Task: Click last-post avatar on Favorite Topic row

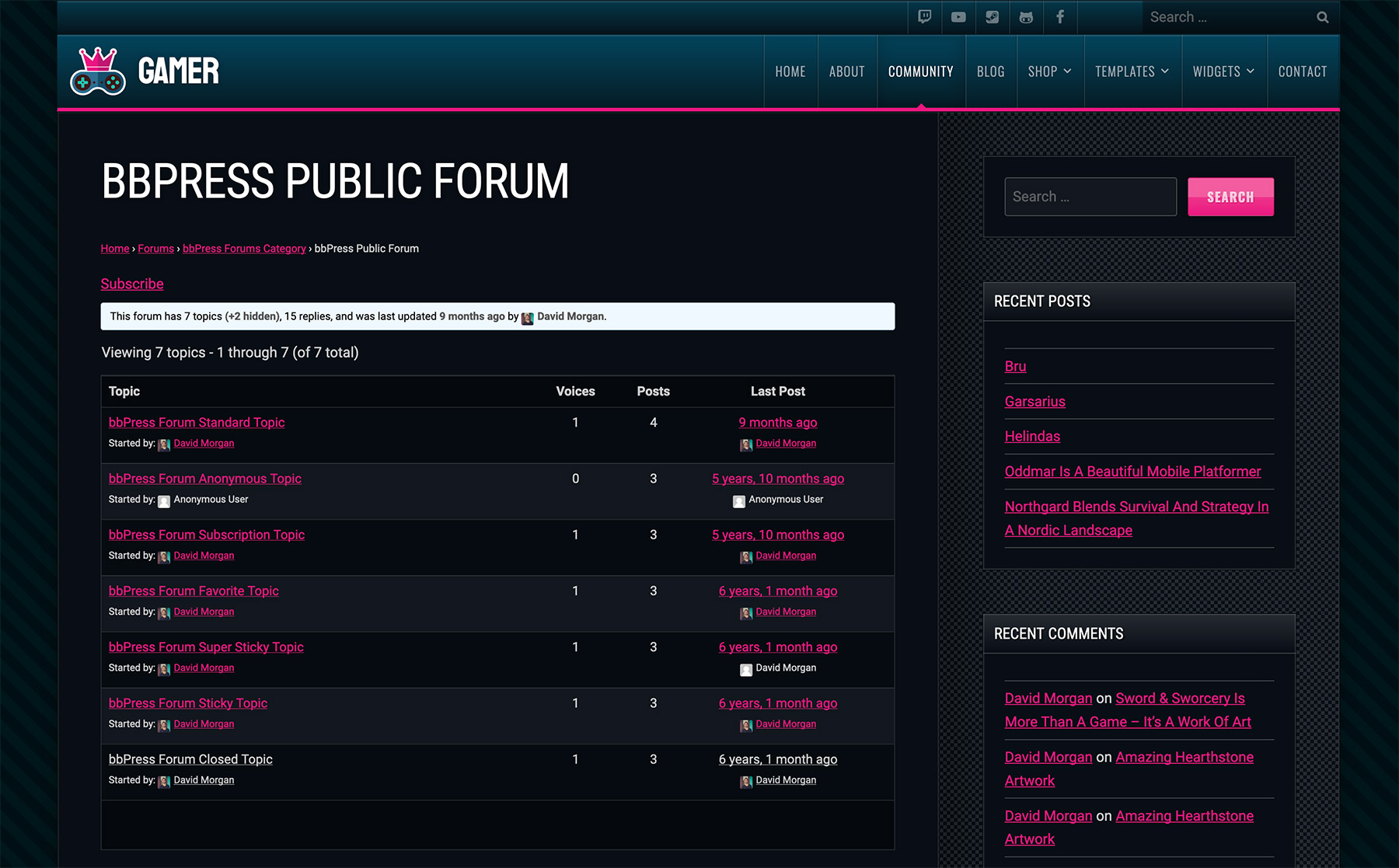Action: tap(746, 613)
